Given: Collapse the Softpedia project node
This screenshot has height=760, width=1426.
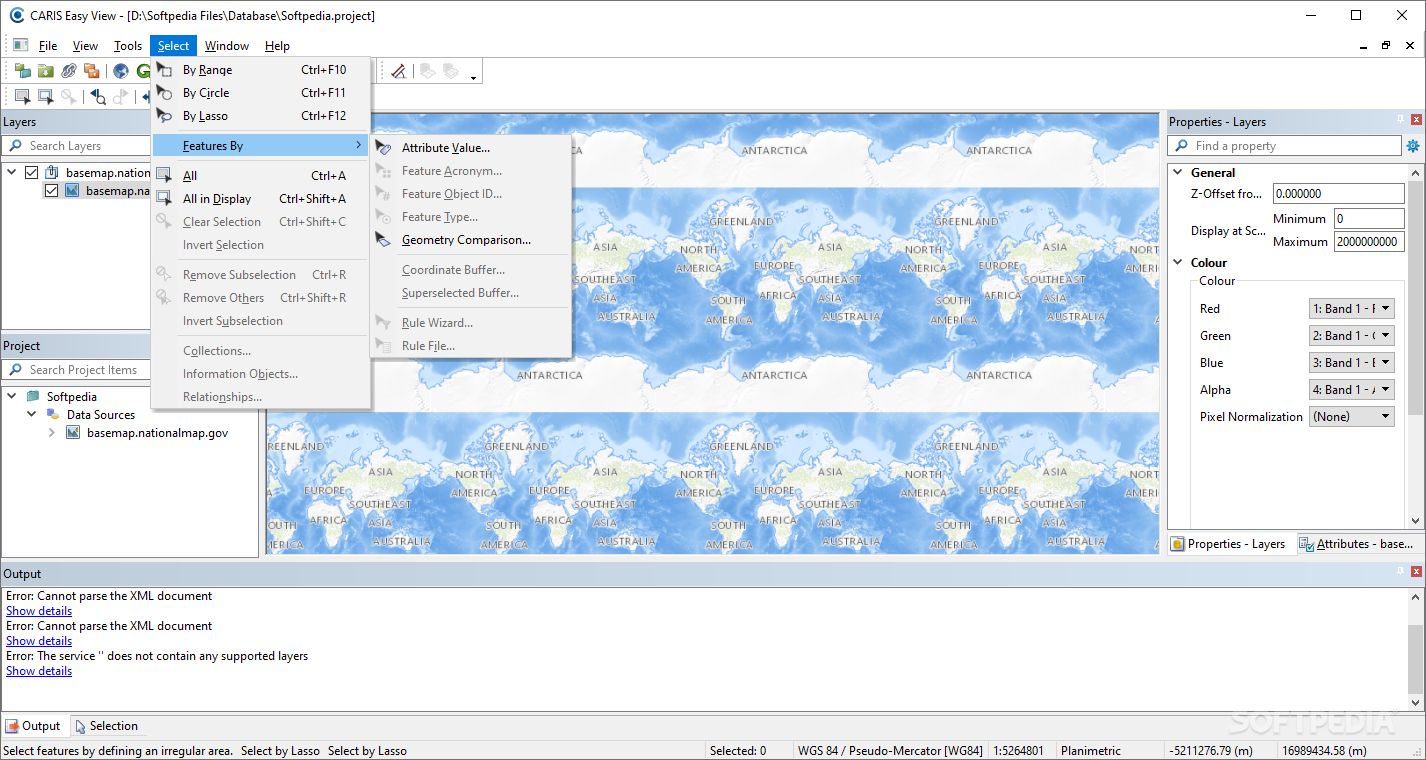Looking at the screenshot, I should [12, 397].
